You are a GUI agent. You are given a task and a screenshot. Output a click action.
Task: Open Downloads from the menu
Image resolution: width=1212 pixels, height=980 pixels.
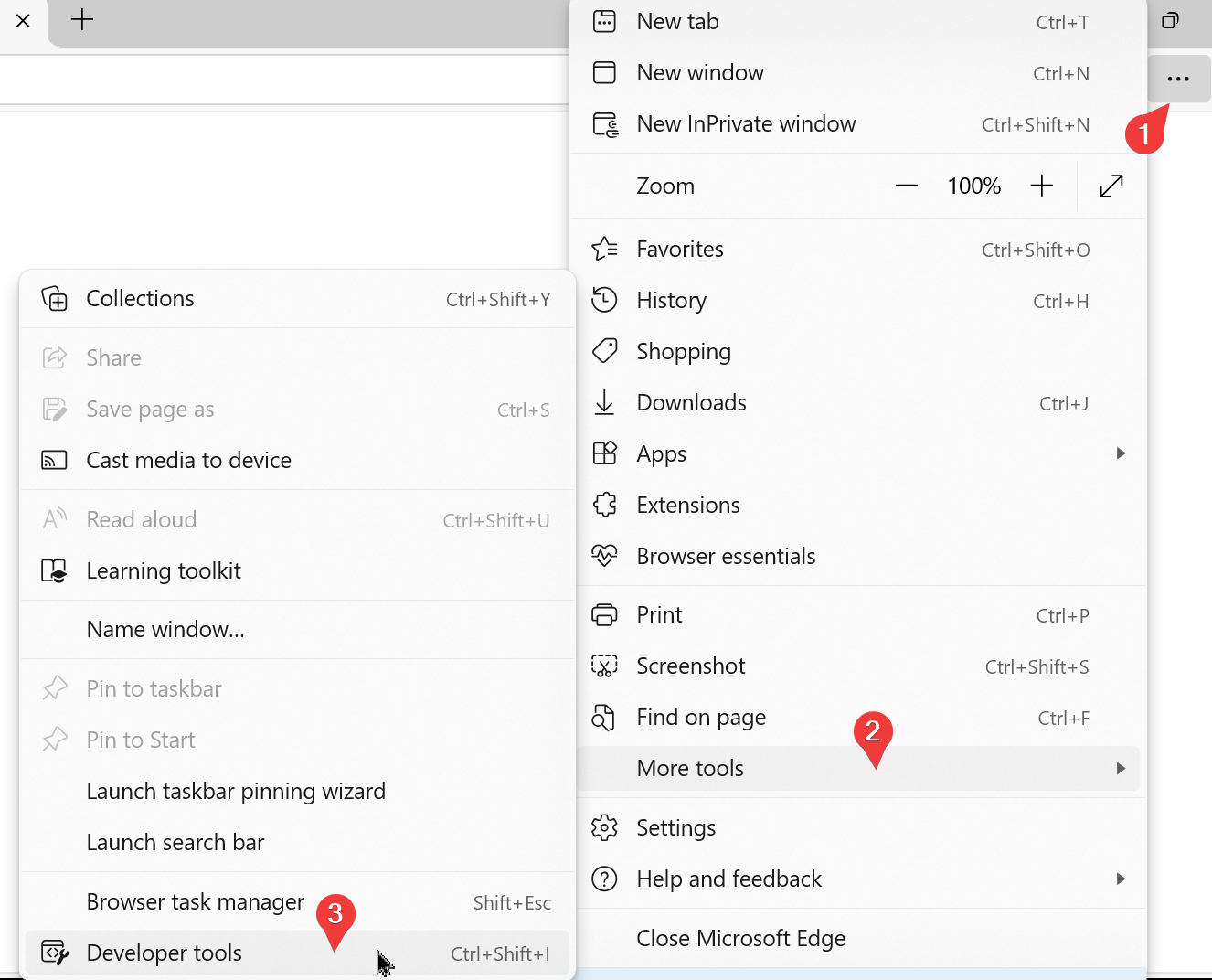pyautogui.click(x=857, y=403)
